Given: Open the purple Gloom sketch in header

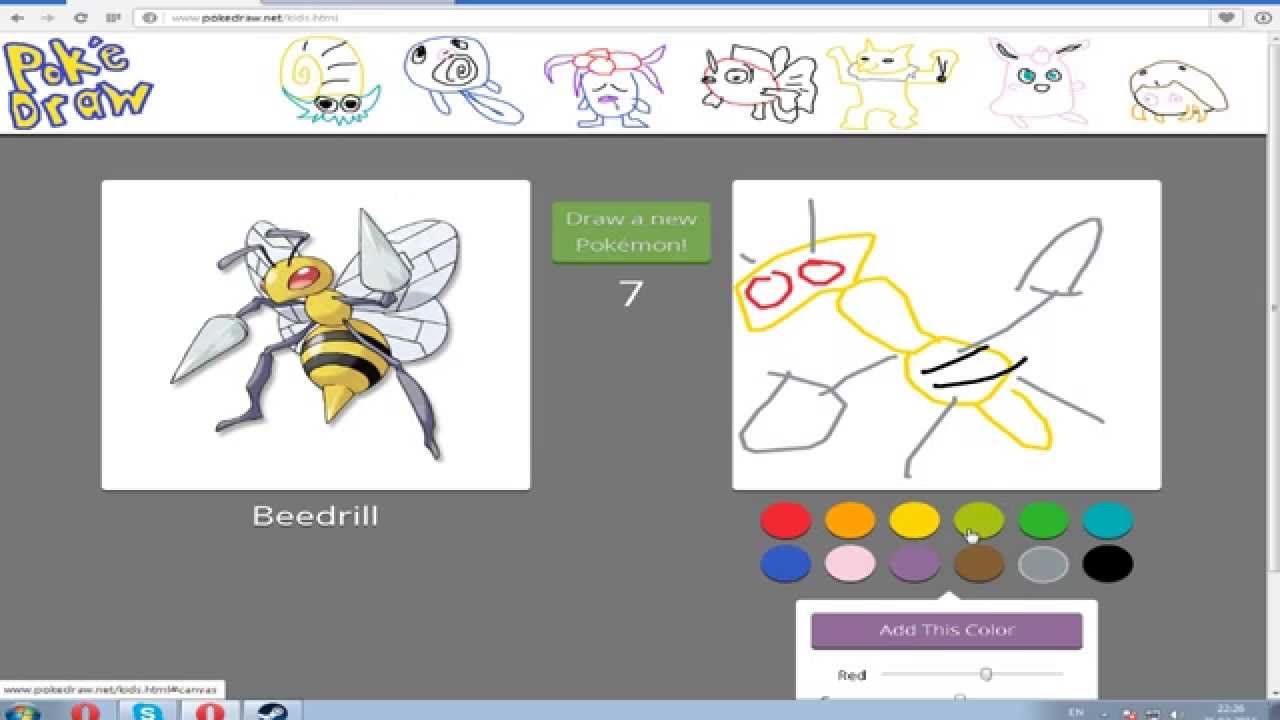Looking at the screenshot, I should tap(605, 86).
